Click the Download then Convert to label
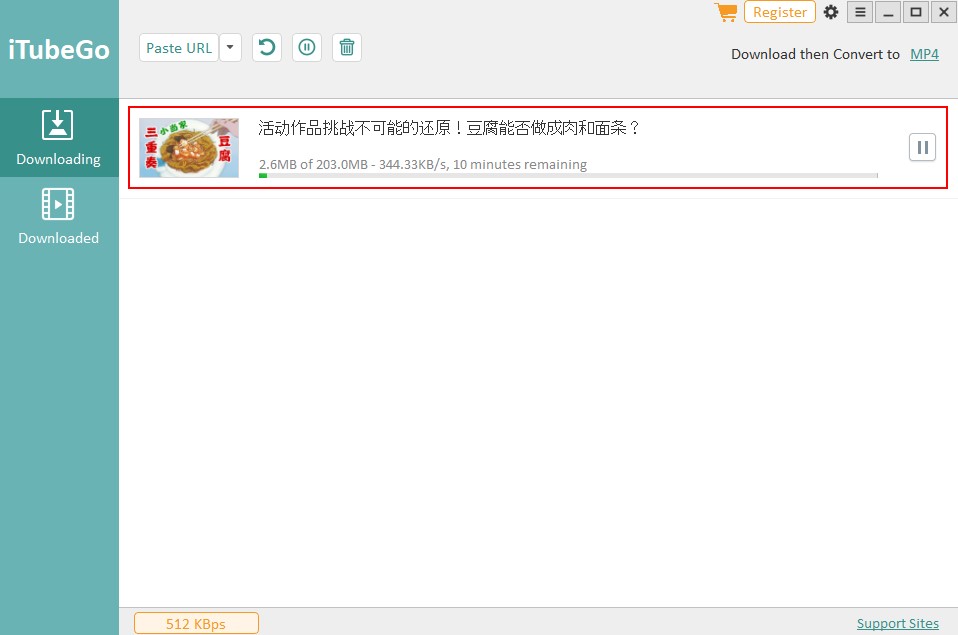 click(815, 54)
